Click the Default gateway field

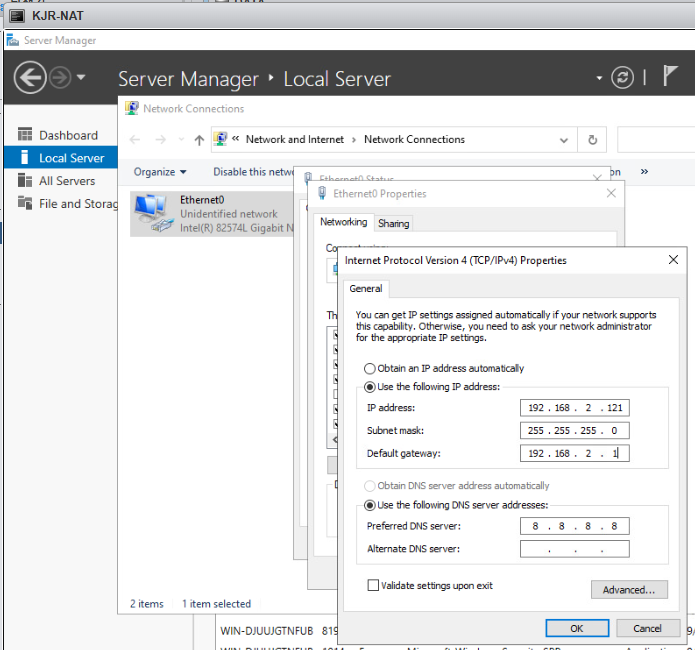574,453
